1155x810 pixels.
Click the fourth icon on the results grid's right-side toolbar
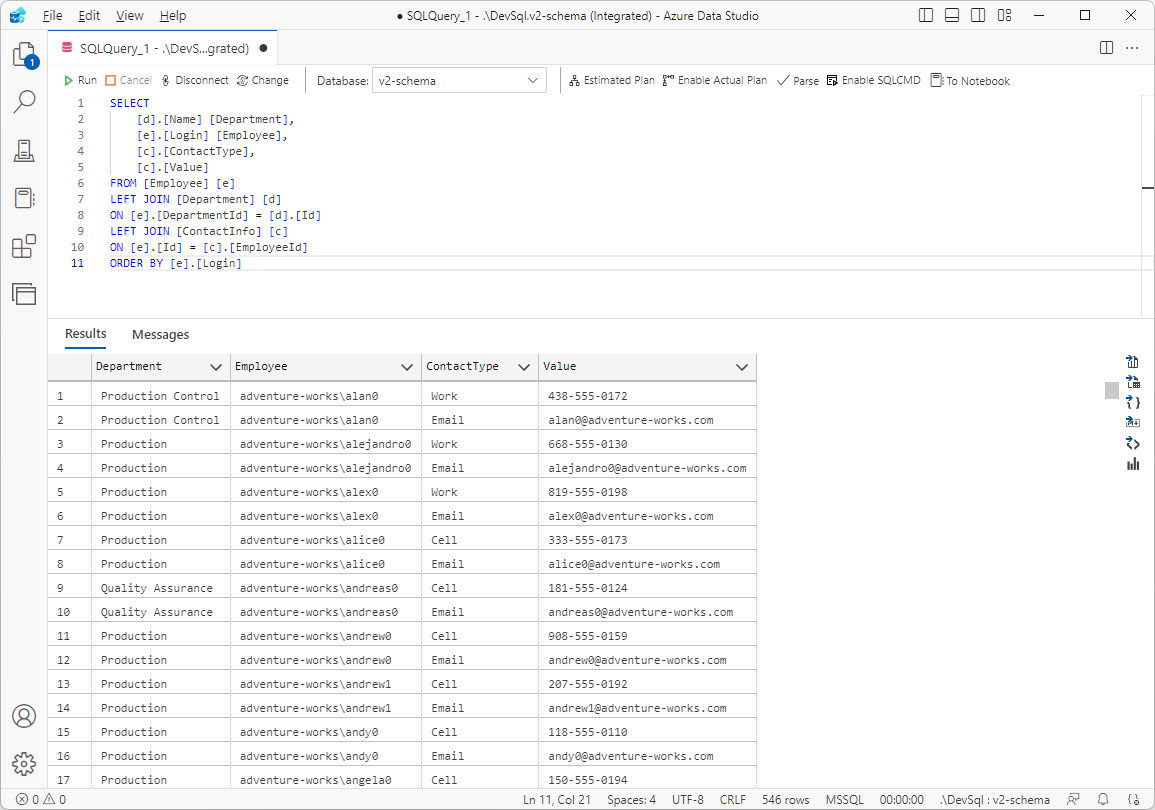coord(1133,422)
